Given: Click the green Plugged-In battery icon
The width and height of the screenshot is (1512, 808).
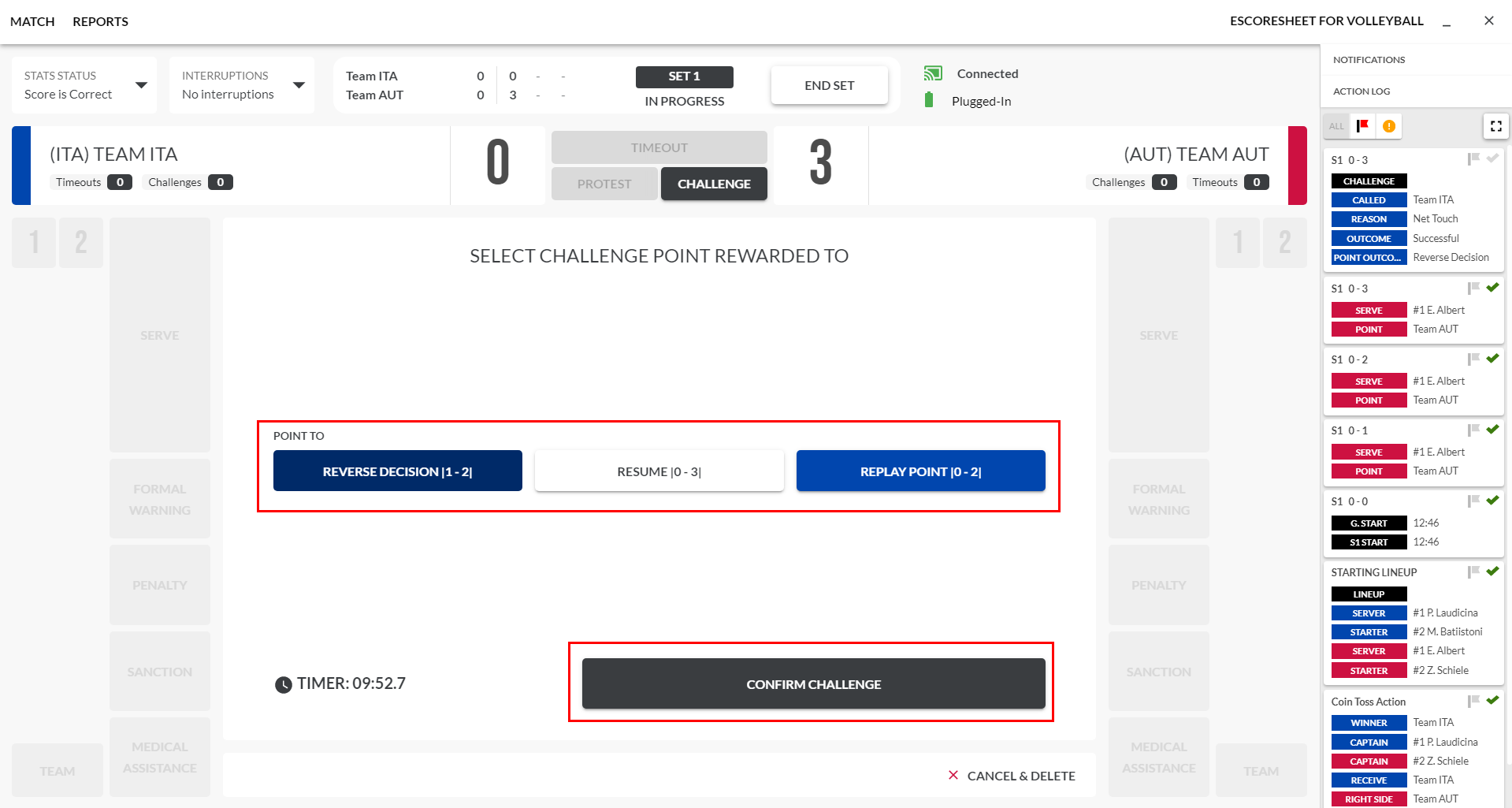Looking at the screenshot, I should pos(929,100).
